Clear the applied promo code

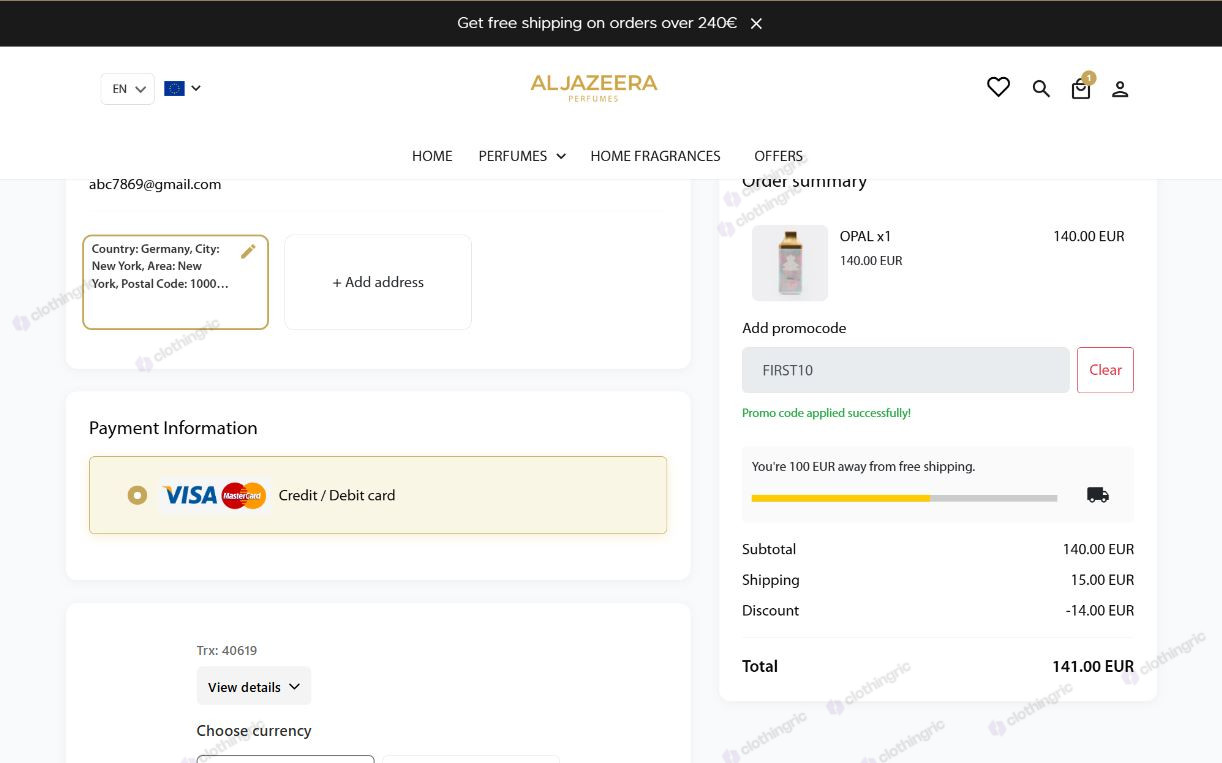[1105, 370]
